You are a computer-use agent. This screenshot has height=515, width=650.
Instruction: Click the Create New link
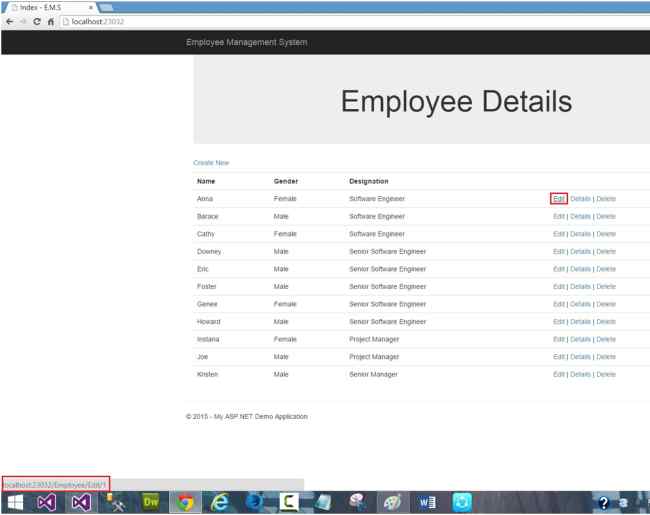211,163
